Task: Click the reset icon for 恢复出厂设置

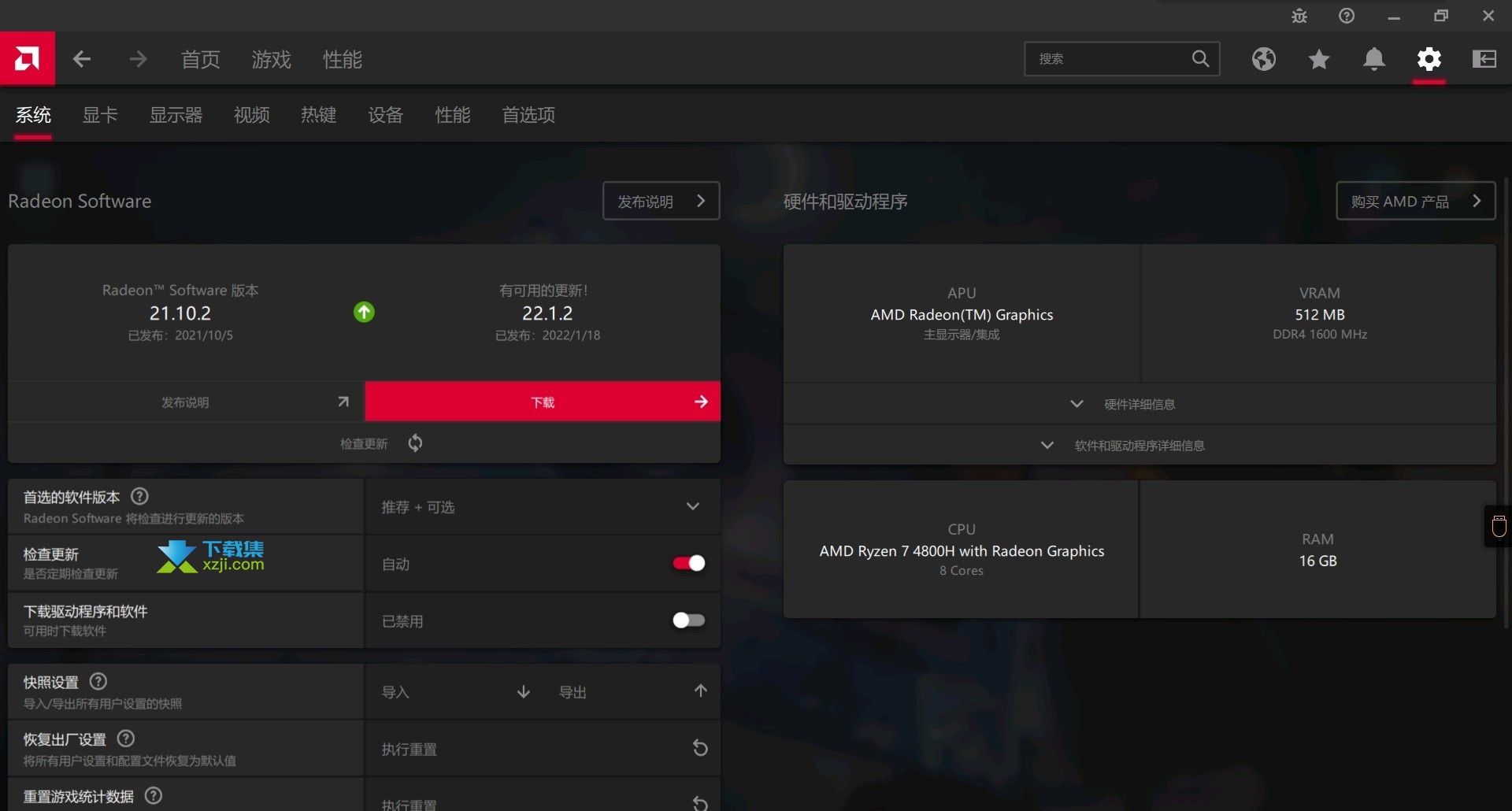Action: point(700,748)
